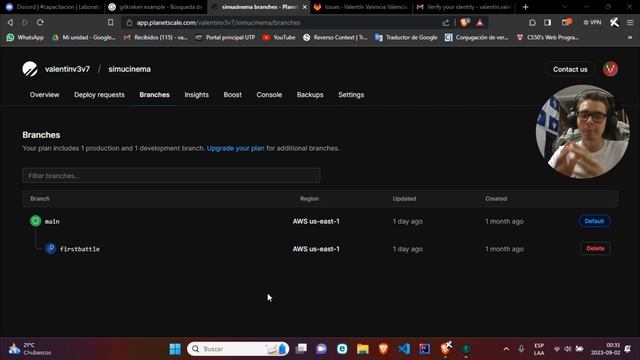The width and height of the screenshot is (640, 360).
Task: Switch to the gitkraken example search tab
Action: coord(156,7)
